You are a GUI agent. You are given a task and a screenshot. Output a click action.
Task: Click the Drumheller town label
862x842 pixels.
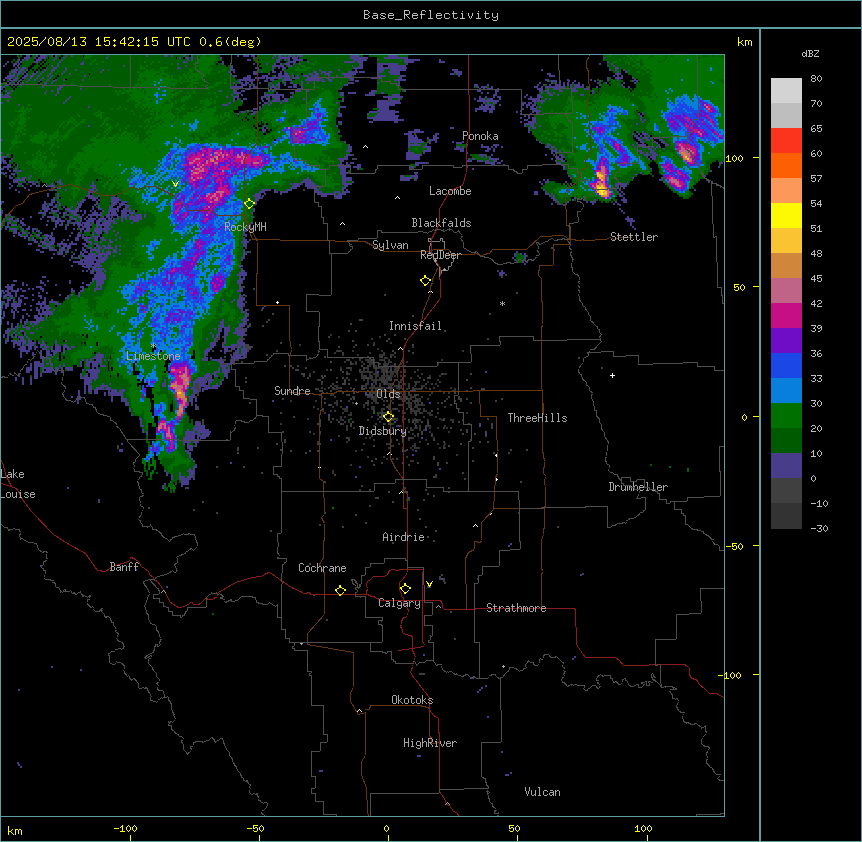pos(638,487)
